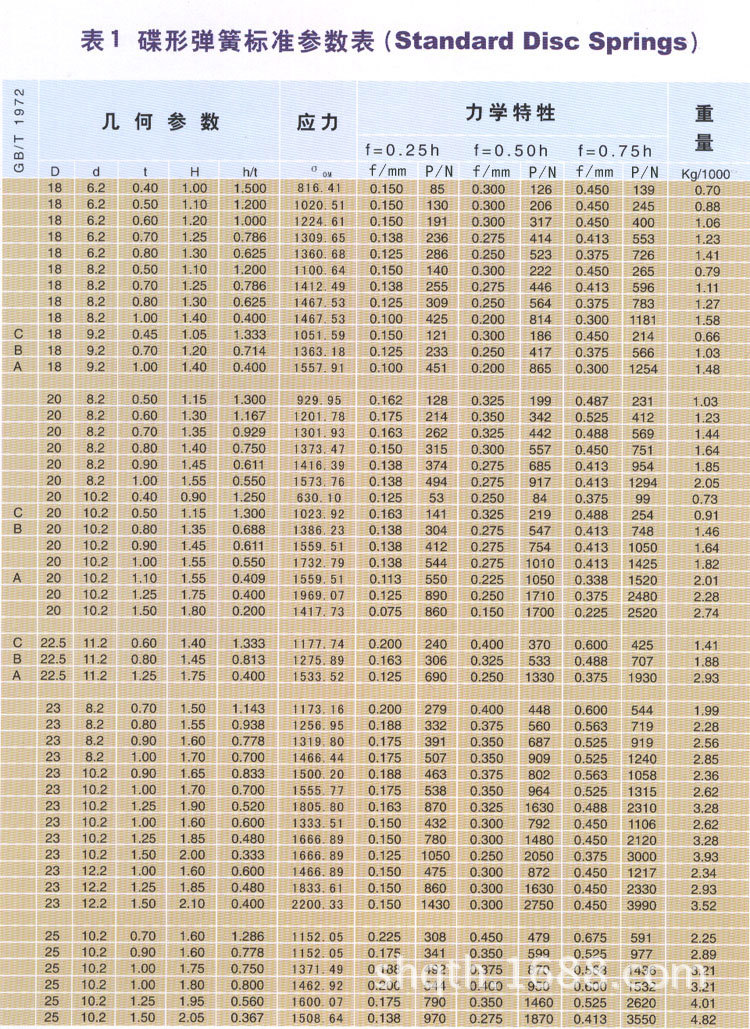The height and width of the screenshot is (1029, 750).
Task: Select the P/N value '3550'
Action: [x=642, y=1019]
